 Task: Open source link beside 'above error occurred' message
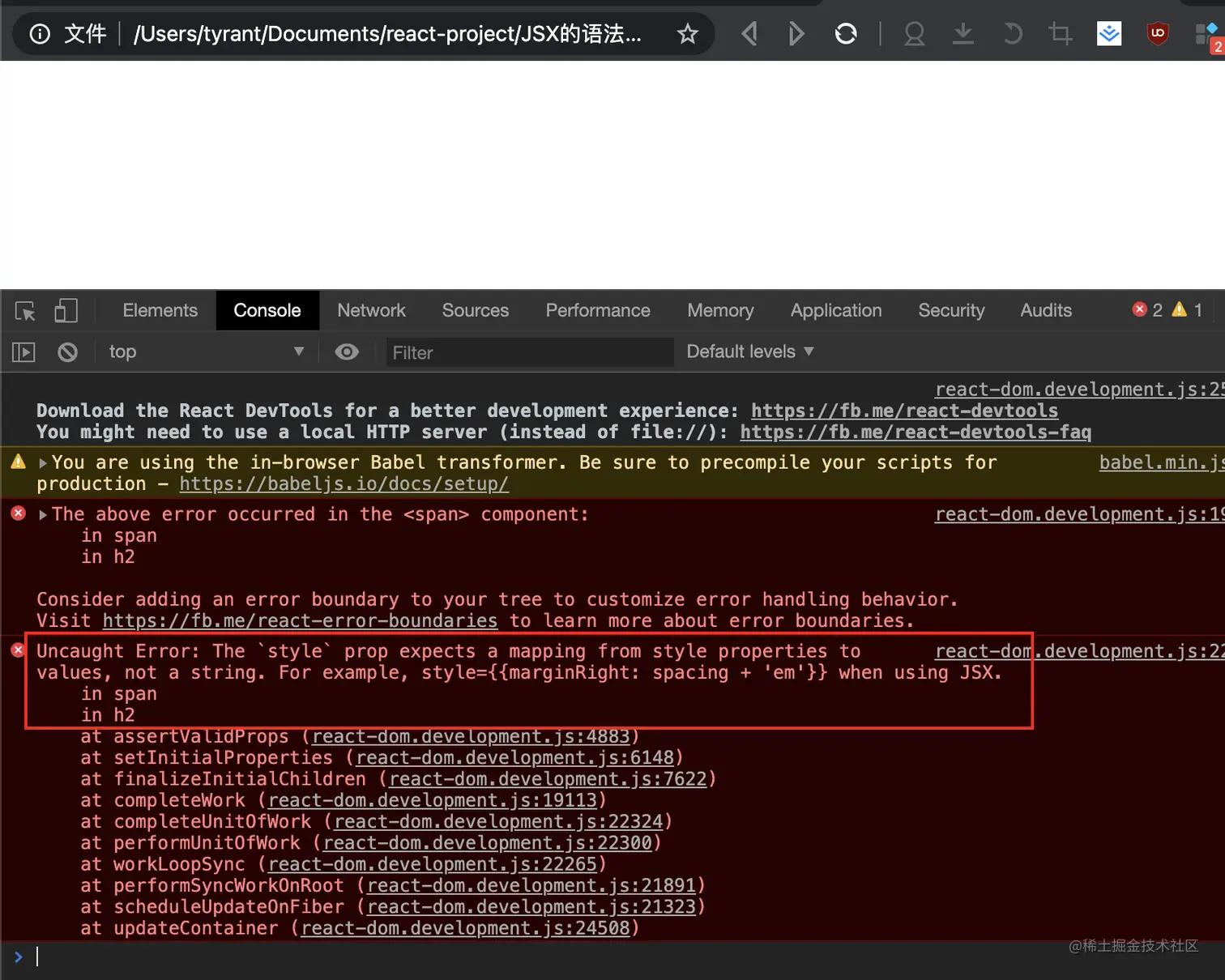coord(1080,514)
